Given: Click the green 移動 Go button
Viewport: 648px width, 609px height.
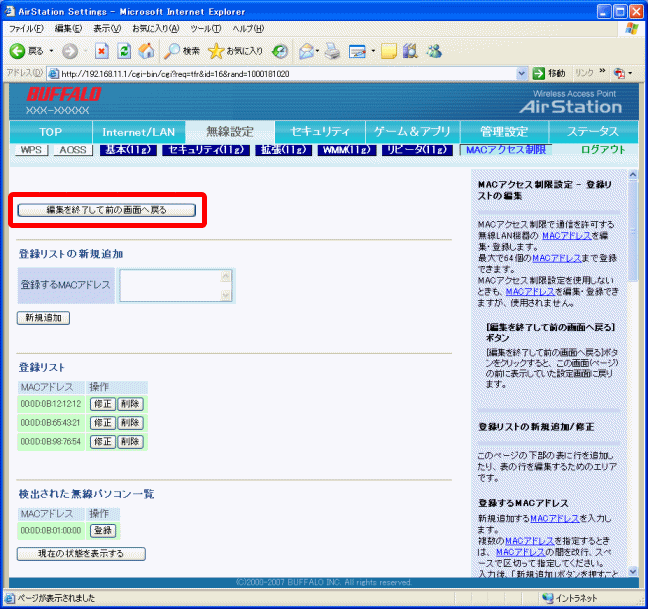Looking at the screenshot, I should point(549,74).
